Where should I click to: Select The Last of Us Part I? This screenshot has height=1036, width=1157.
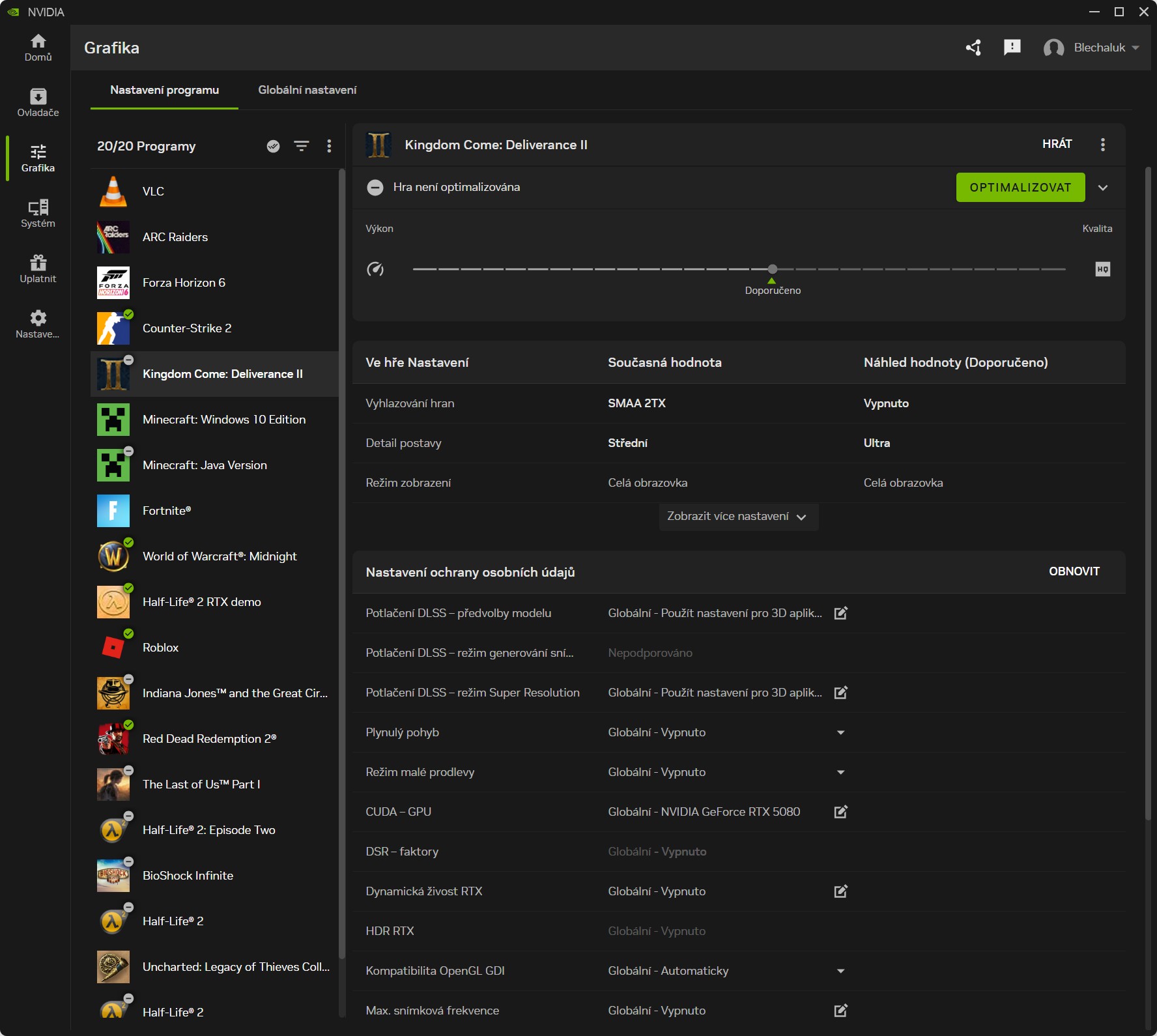click(x=214, y=784)
